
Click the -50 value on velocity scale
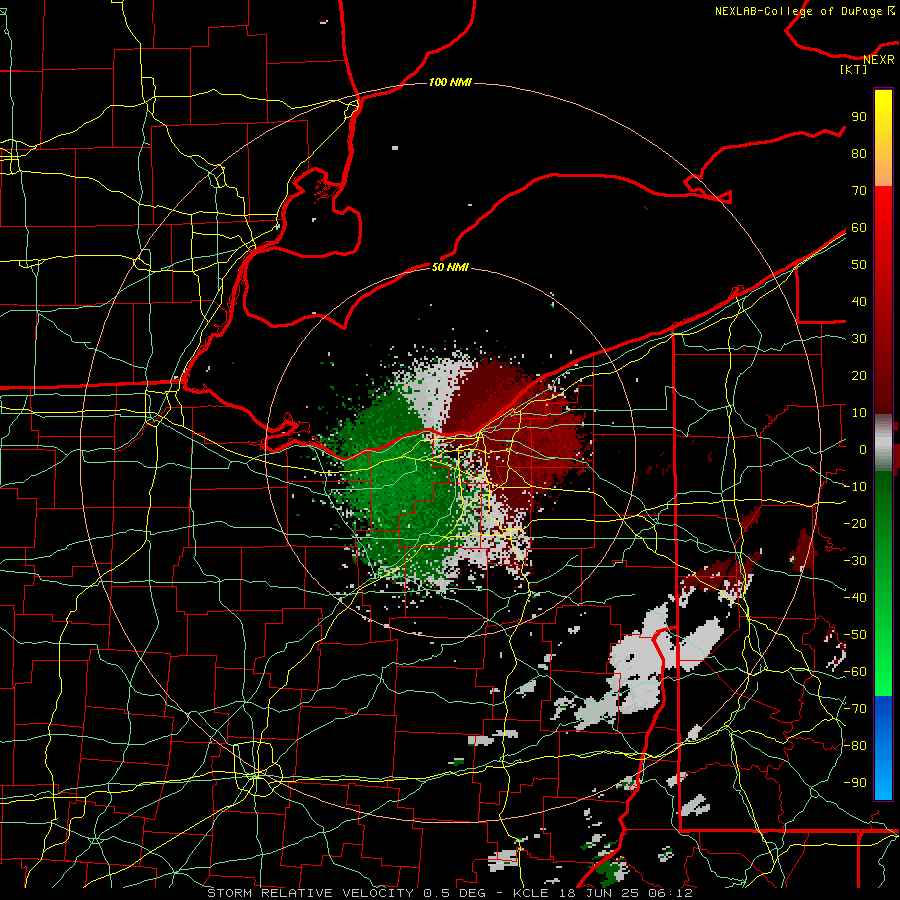(855, 635)
